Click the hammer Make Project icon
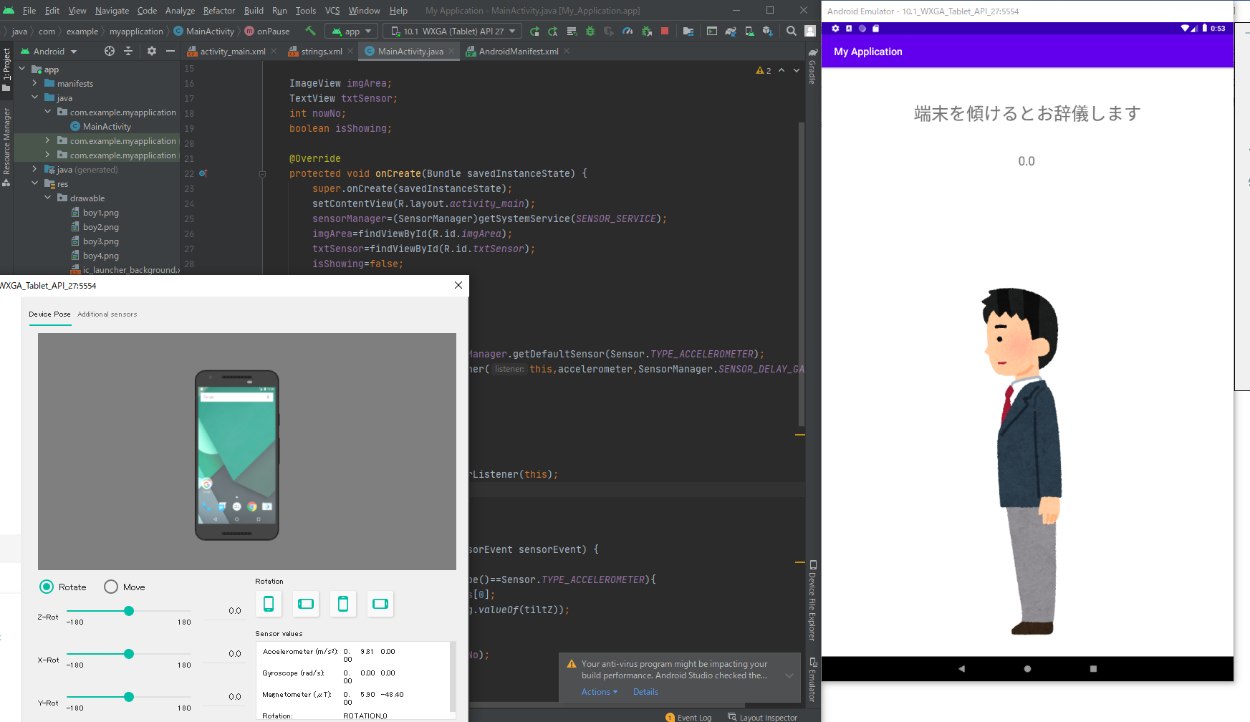This screenshot has height=722, width=1250. pos(311,31)
